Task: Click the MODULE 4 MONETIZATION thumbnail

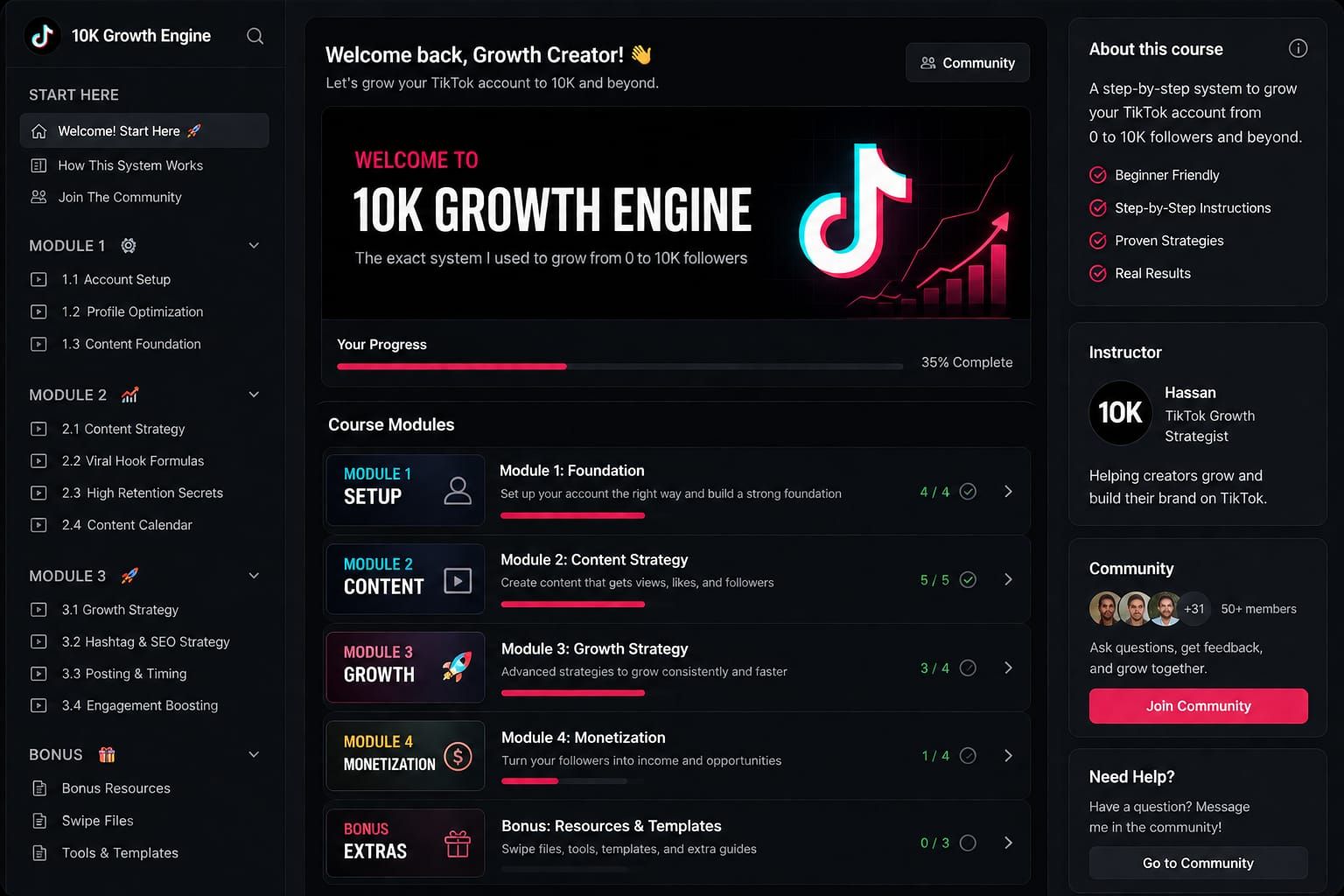Action: (x=405, y=756)
